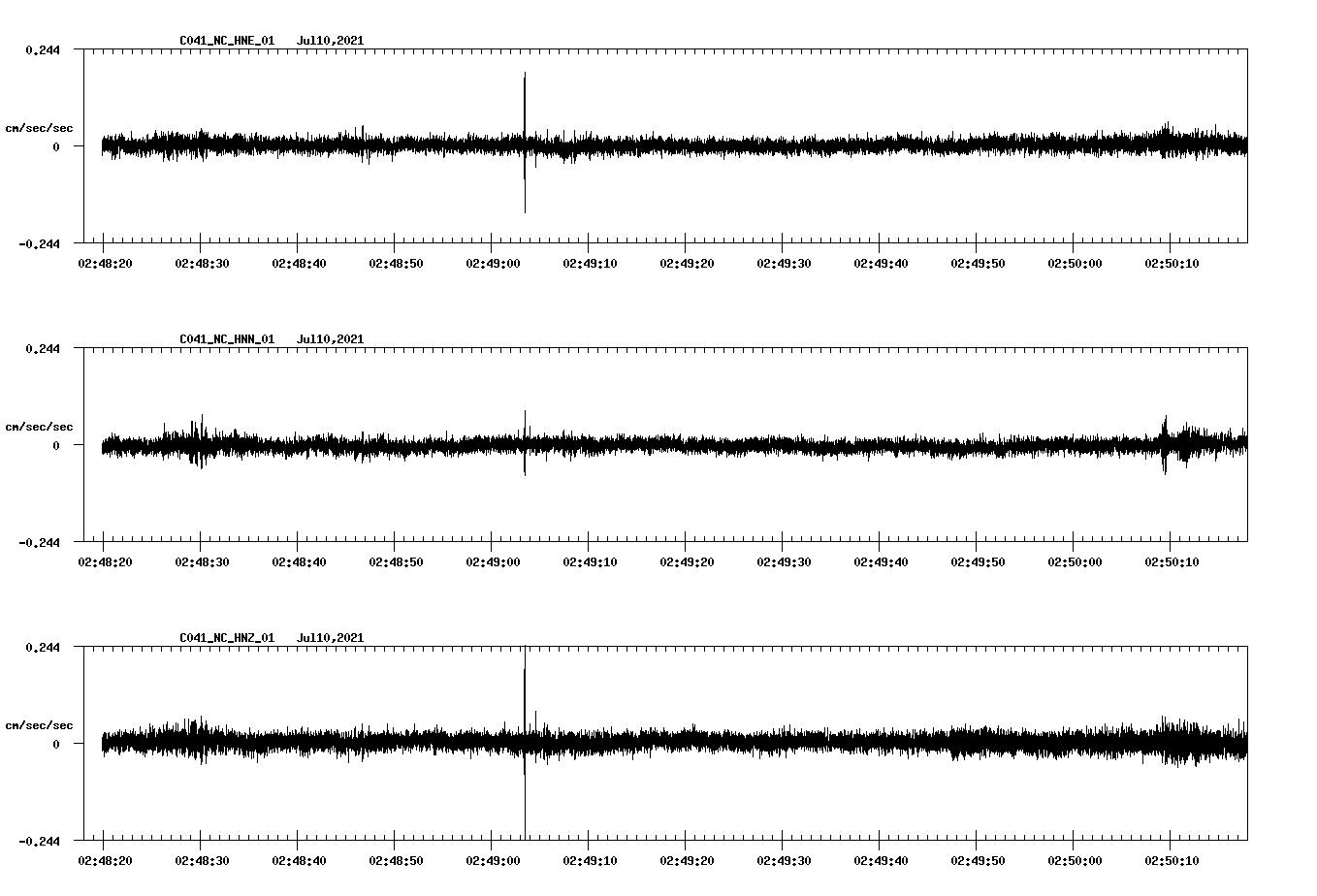Click the tall spike in the HNZ trace
Viewport: 1317px width, 896px height.
coord(525,742)
